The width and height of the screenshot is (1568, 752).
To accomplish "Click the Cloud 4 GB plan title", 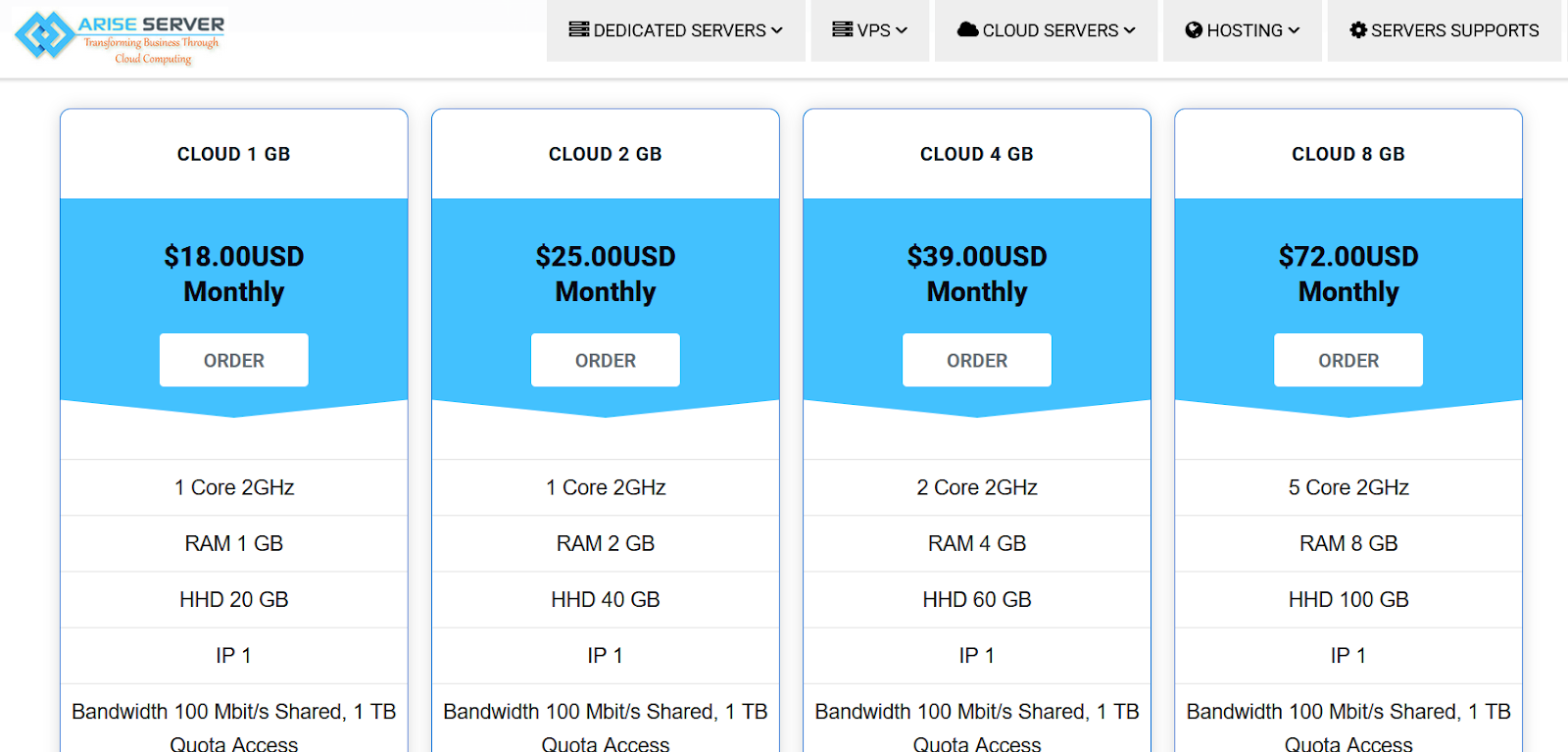I will click(976, 154).
